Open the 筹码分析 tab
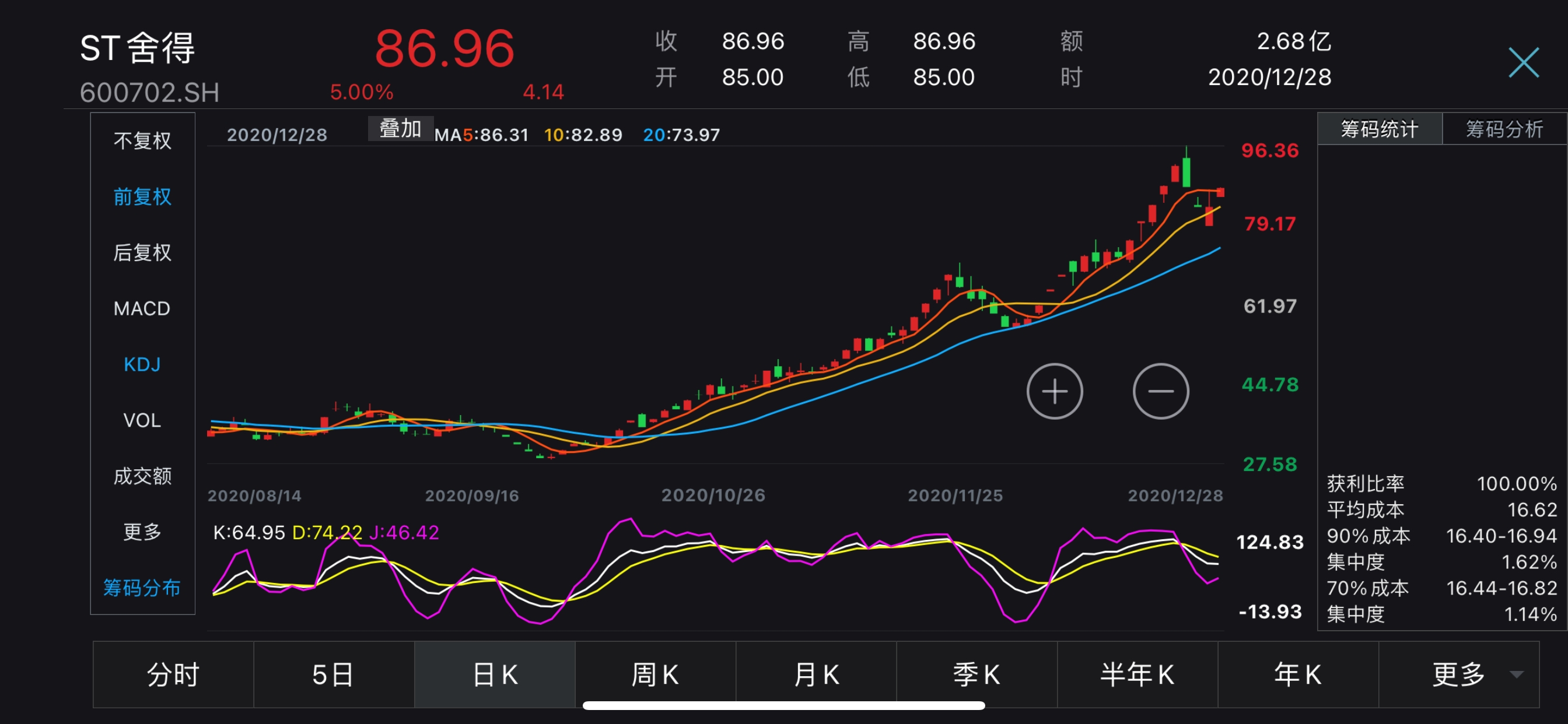The image size is (1568, 724). pos(1504,128)
